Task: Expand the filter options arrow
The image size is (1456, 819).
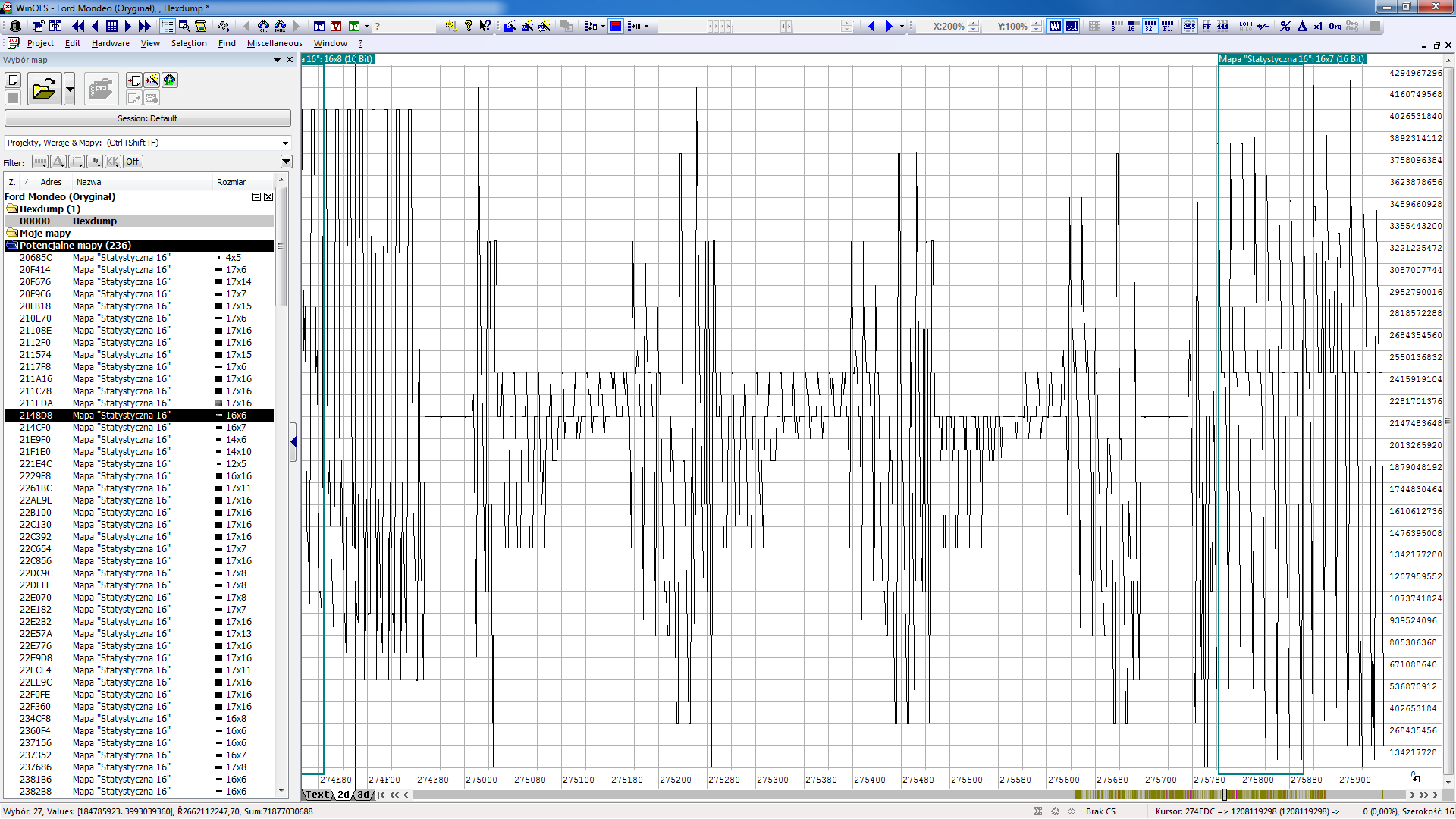Action: (x=286, y=162)
